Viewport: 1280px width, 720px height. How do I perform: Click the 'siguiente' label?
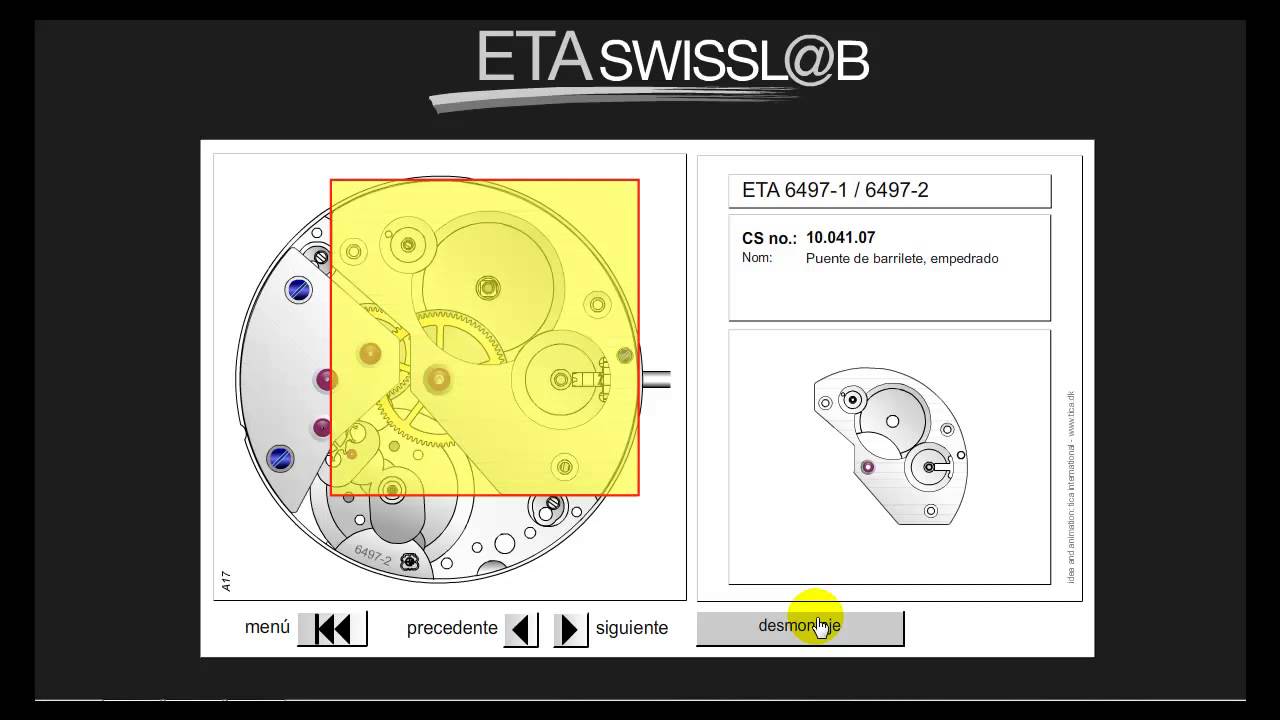(x=632, y=628)
